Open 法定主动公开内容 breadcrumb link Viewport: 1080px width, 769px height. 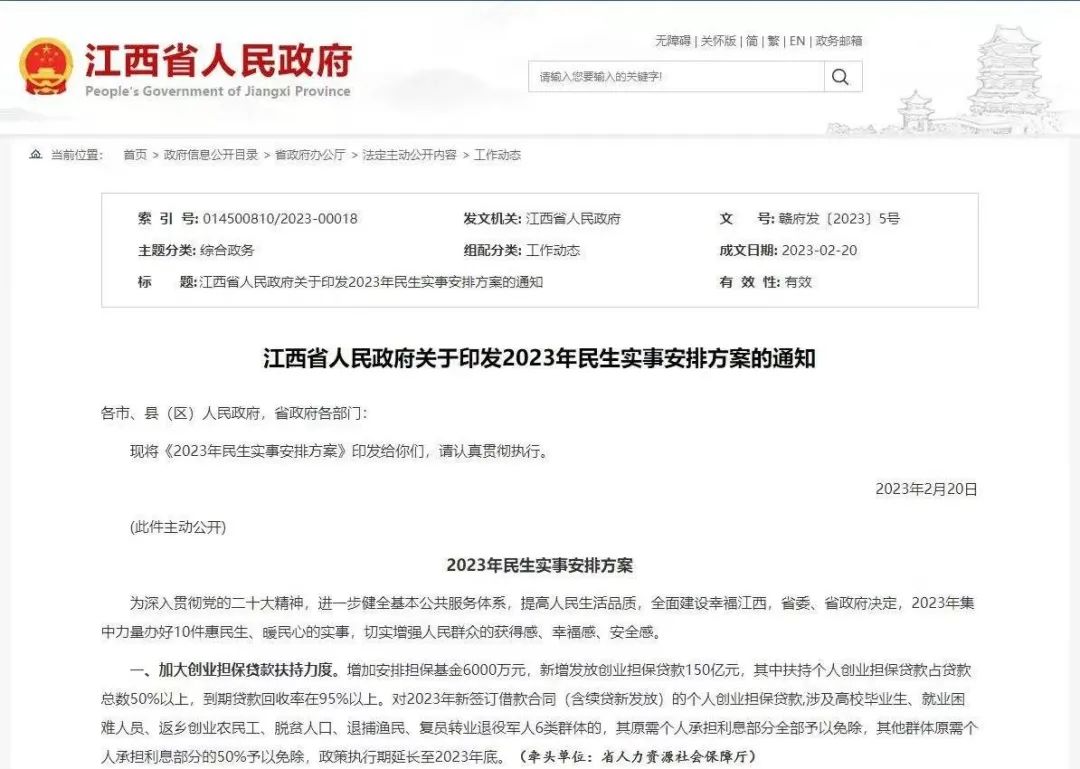click(x=410, y=155)
